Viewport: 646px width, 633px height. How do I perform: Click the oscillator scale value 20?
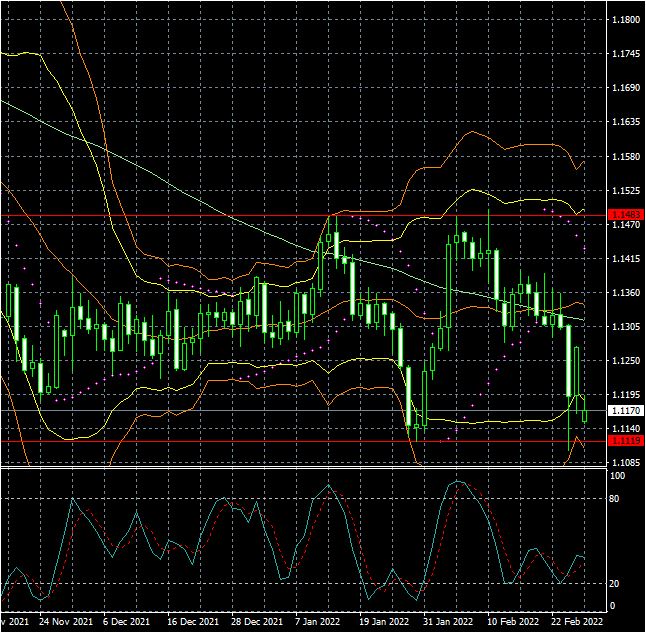(614, 584)
